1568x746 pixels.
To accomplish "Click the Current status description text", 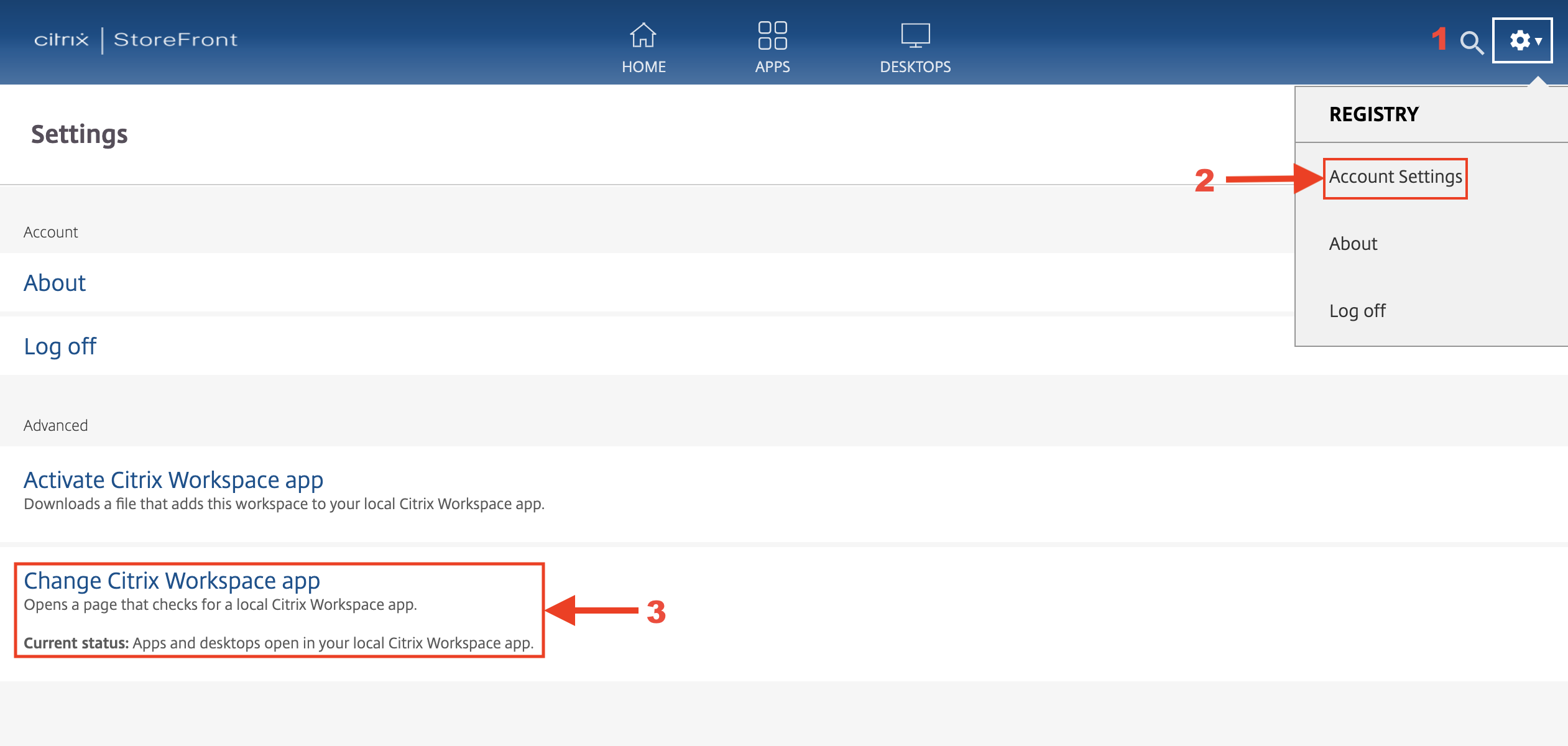I will (279, 643).
